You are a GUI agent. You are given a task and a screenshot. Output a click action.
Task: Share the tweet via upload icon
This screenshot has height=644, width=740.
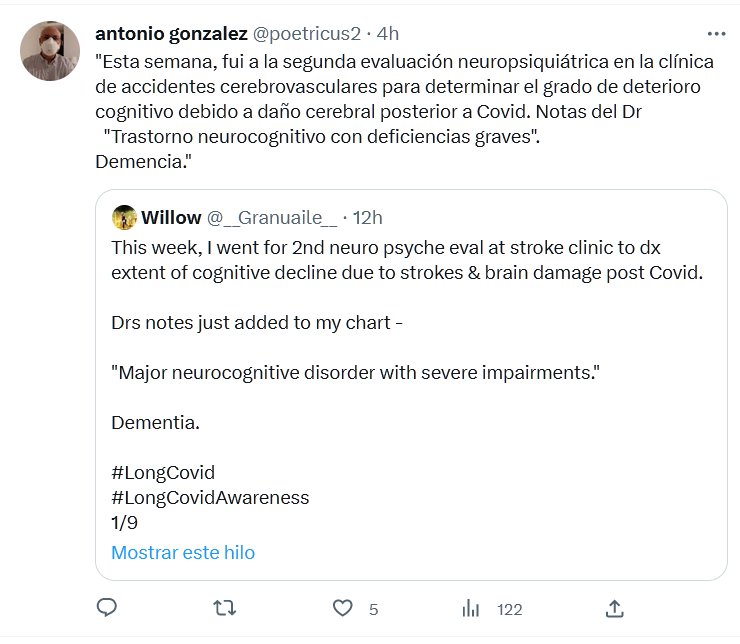click(x=615, y=608)
